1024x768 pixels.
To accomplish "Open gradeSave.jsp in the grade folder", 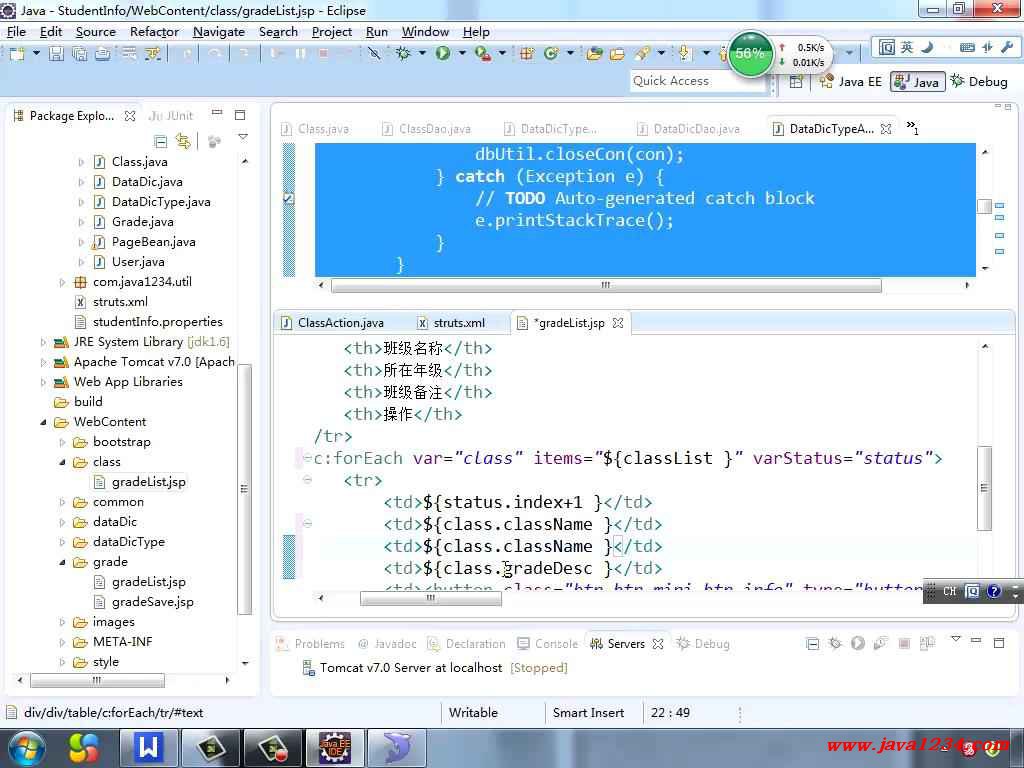I will [x=152, y=602].
